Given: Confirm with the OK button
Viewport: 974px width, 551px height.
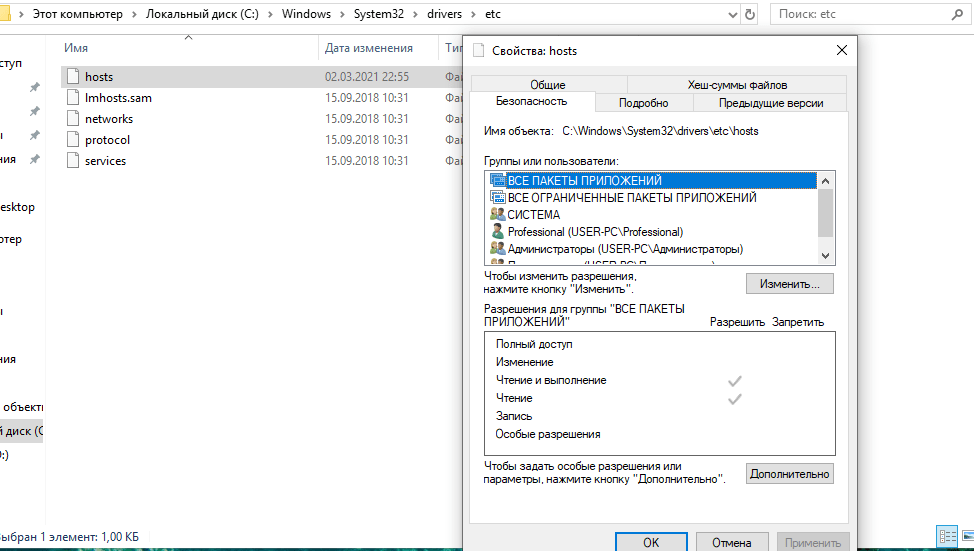Looking at the screenshot, I should pos(651,542).
